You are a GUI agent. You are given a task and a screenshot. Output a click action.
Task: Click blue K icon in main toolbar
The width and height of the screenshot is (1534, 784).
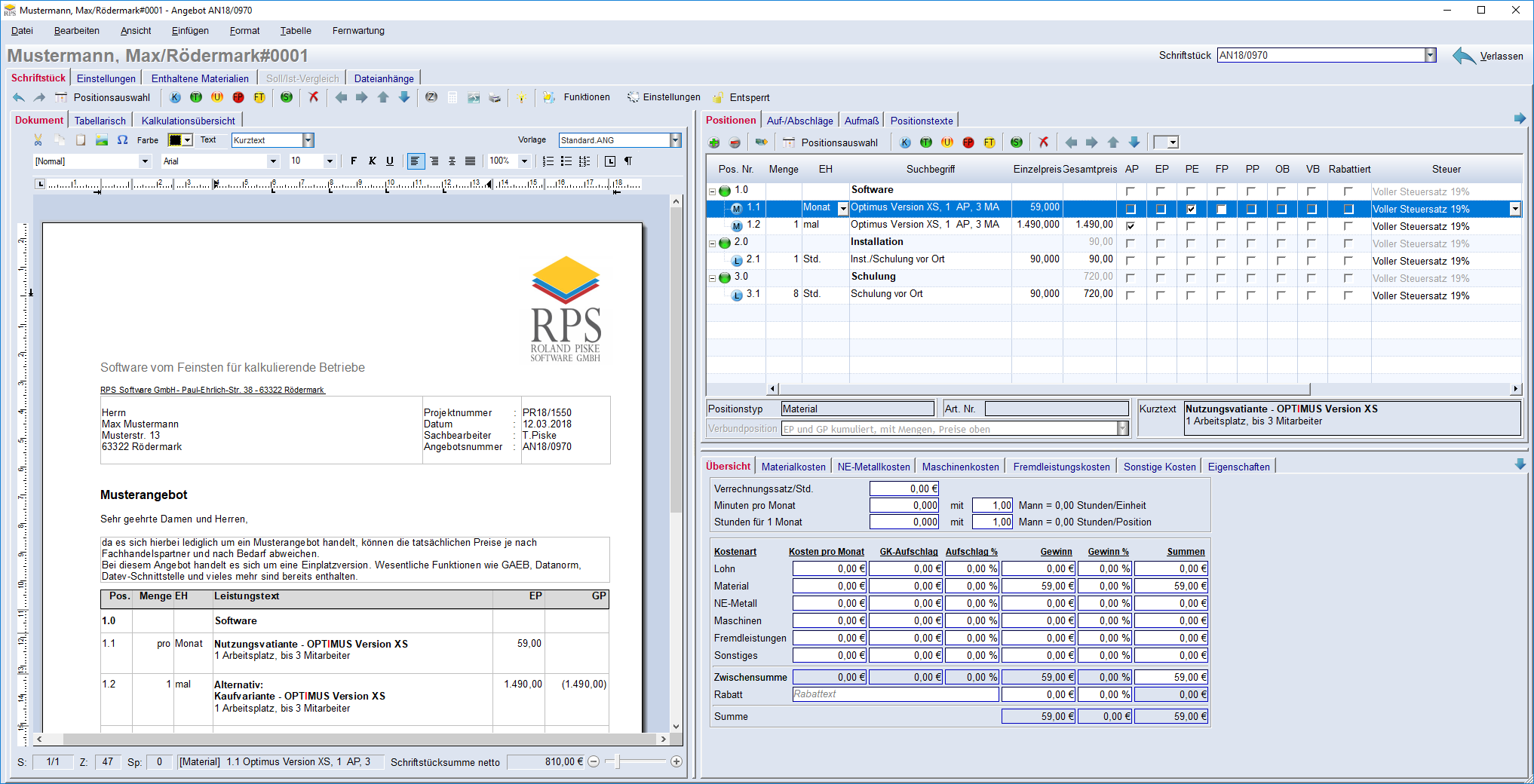(x=175, y=97)
